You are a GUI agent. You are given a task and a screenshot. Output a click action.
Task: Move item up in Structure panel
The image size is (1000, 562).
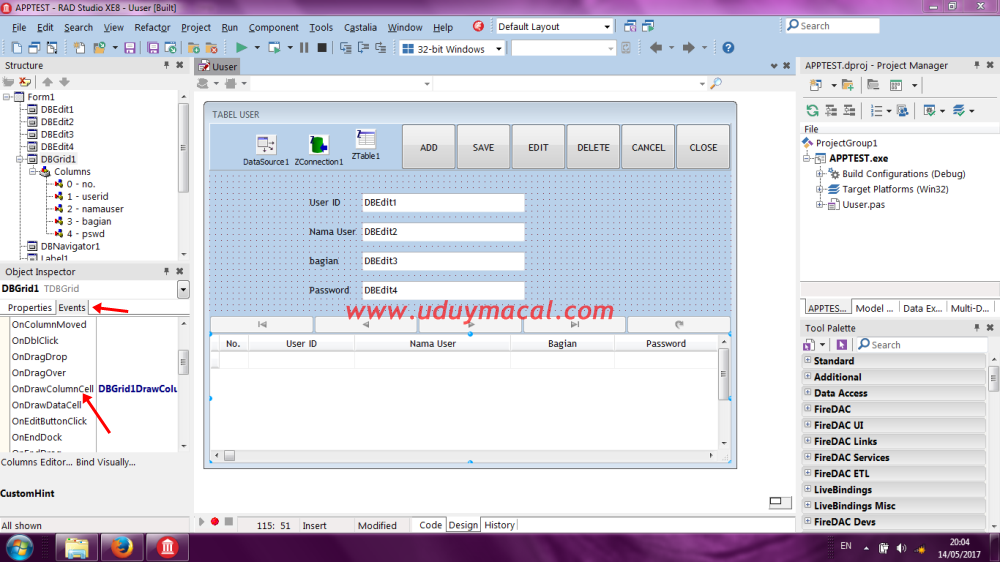(47, 82)
